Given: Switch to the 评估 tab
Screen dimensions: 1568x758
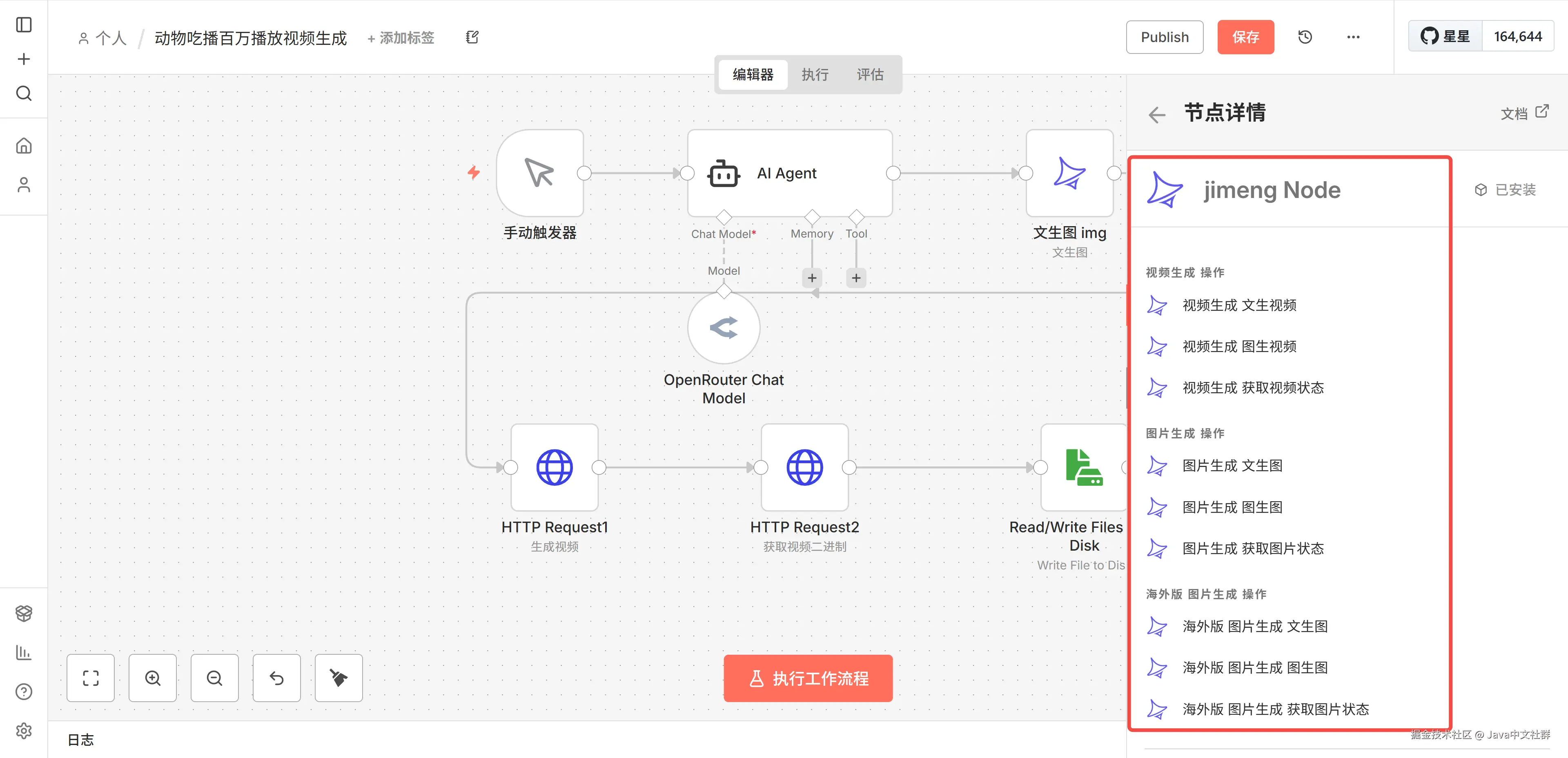Looking at the screenshot, I should pyautogui.click(x=870, y=75).
